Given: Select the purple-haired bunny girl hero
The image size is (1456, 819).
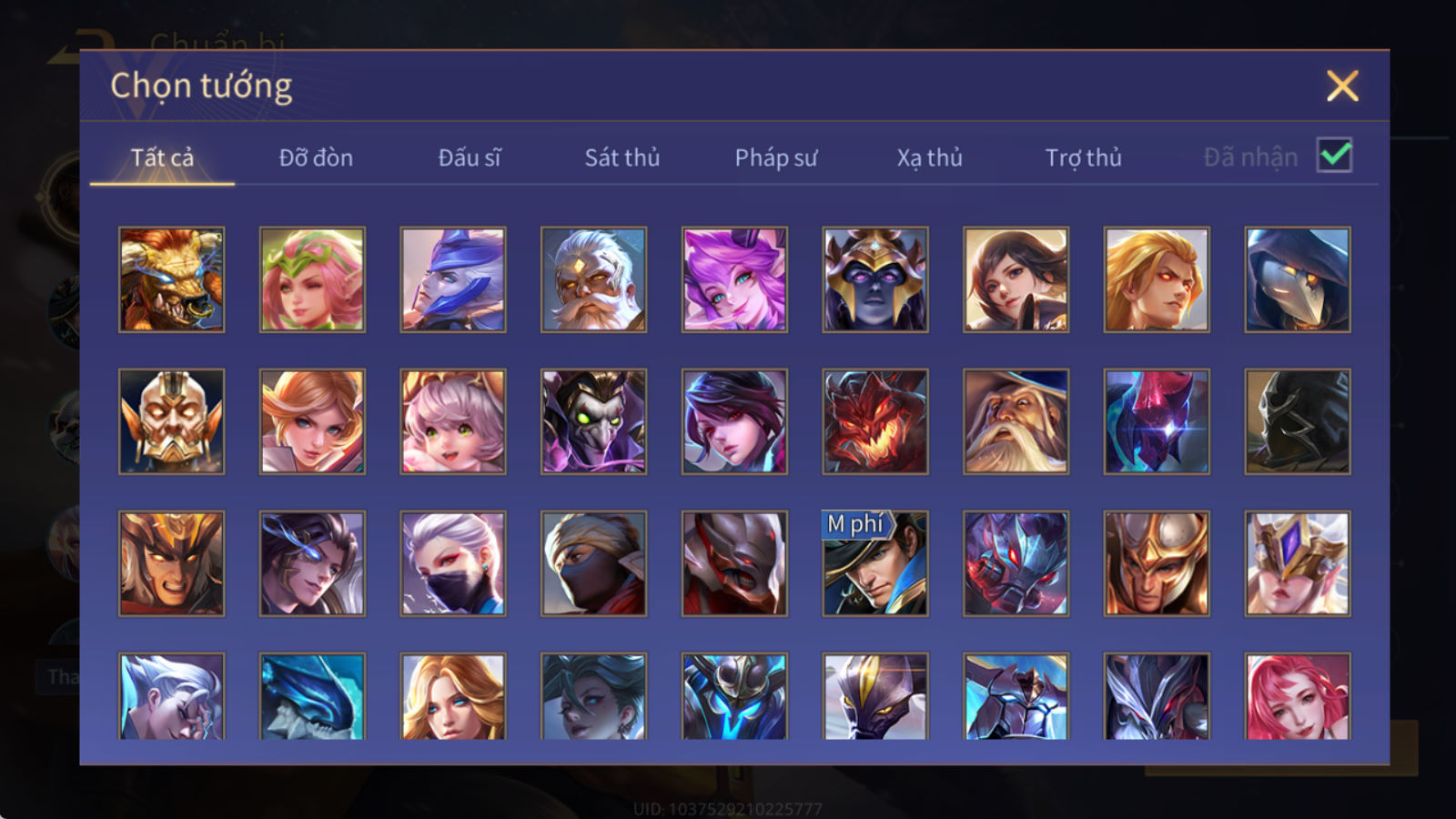Looking at the screenshot, I should coord(734,279).
